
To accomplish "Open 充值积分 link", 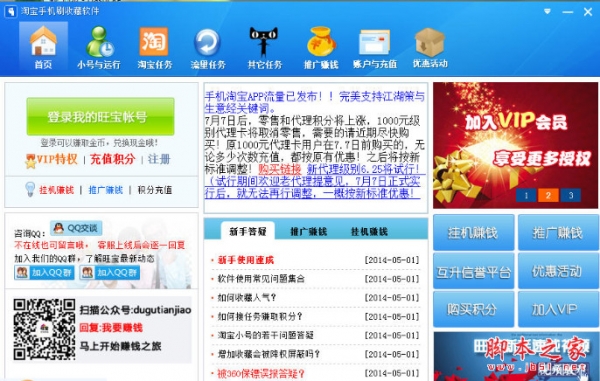I will pos(112,159).
